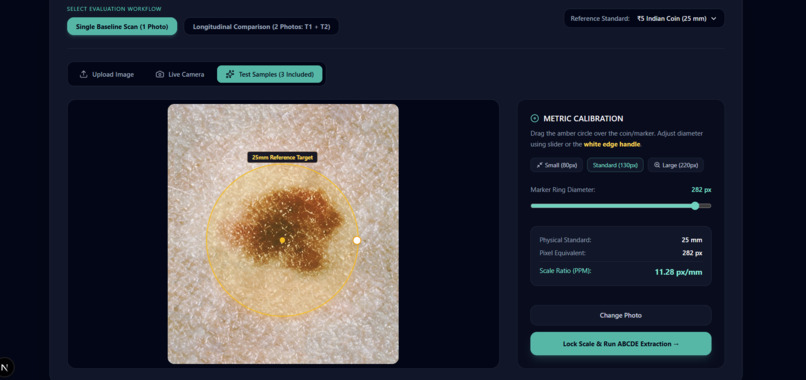
Task: Click the amber circle center dot
Action: pos(282,240)
